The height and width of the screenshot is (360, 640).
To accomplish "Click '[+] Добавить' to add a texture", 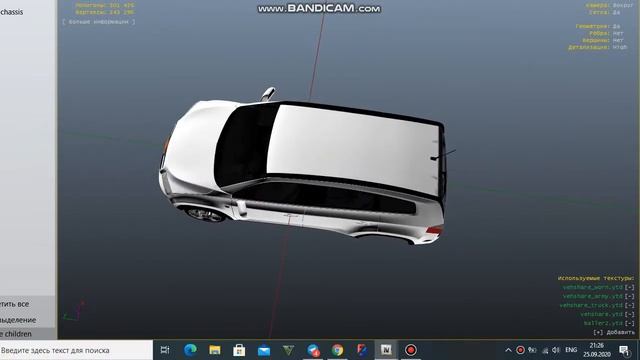I will [614, 332].
